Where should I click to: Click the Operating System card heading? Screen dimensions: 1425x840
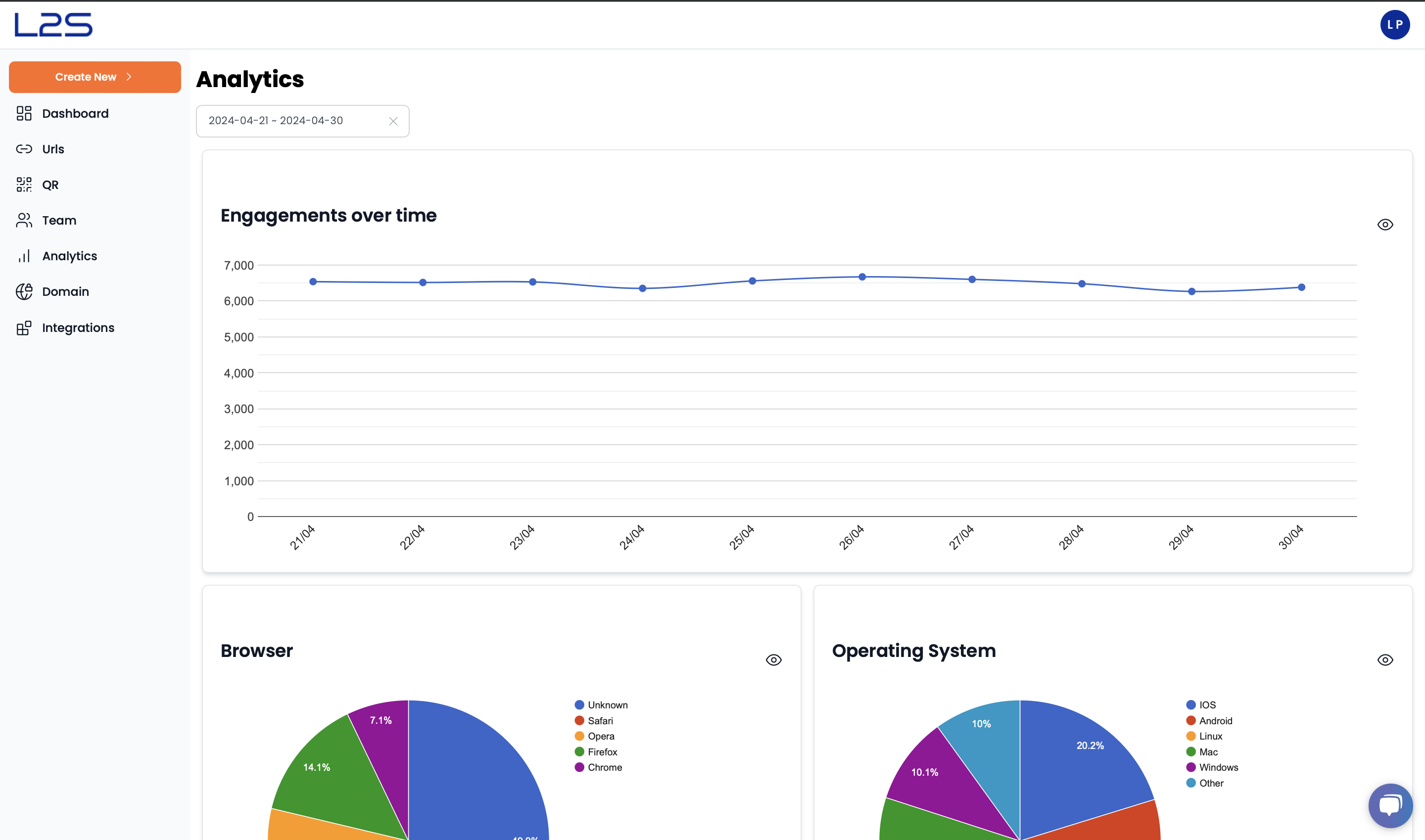tap(914, 651)
